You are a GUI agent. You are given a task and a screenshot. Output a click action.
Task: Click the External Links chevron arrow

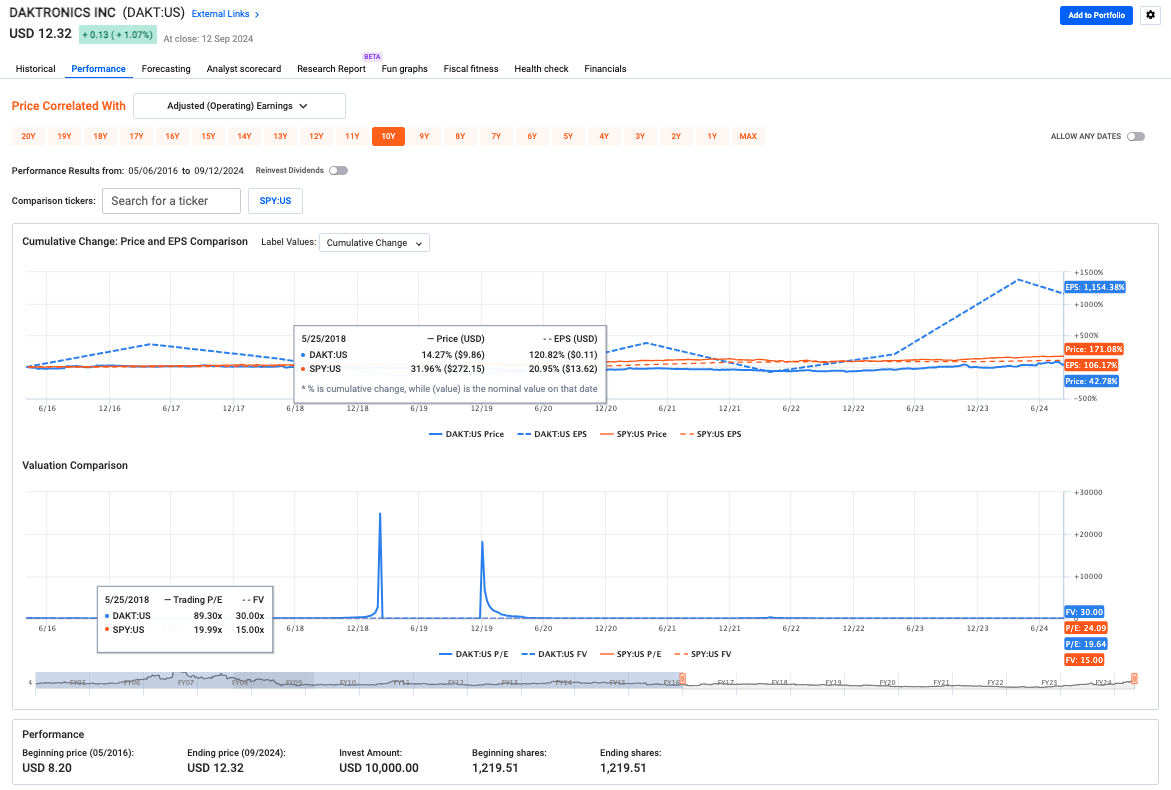pyautogui.click(x=257, y=14)
